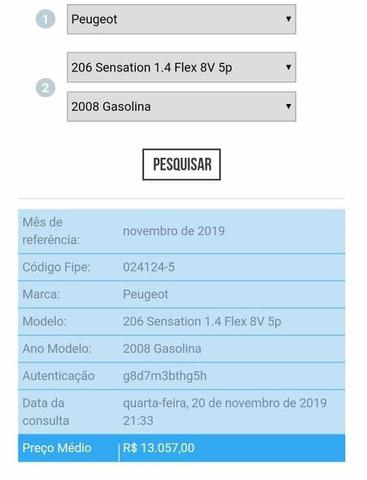This screenshot has height=480, width=367.
Task: Click the Data da consulta value
Action: (225, 412)
